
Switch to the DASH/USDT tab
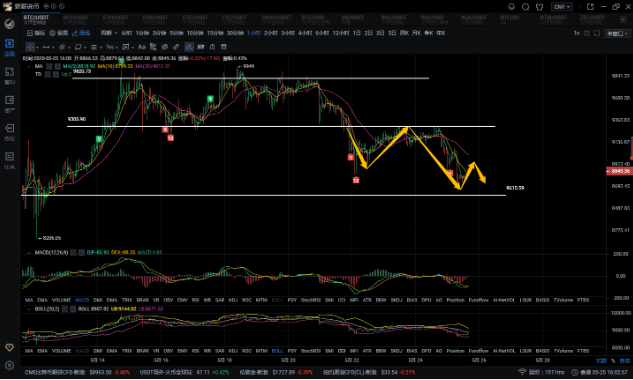pos(276,19)
